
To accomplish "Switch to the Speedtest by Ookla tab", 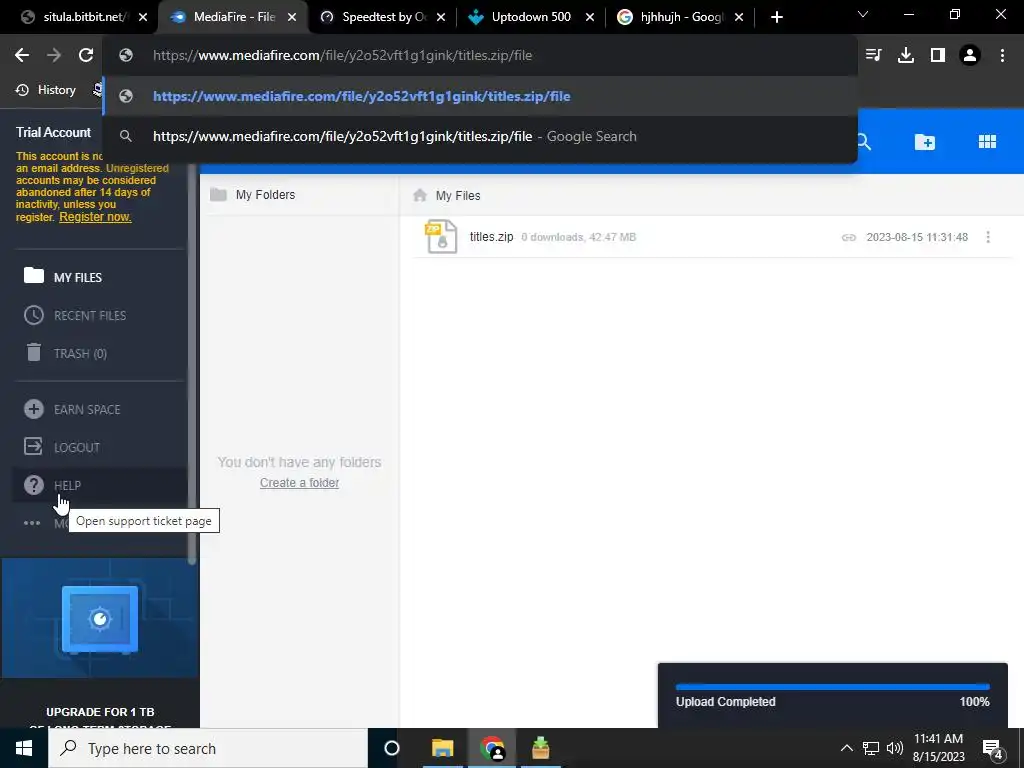I will 383,17.
